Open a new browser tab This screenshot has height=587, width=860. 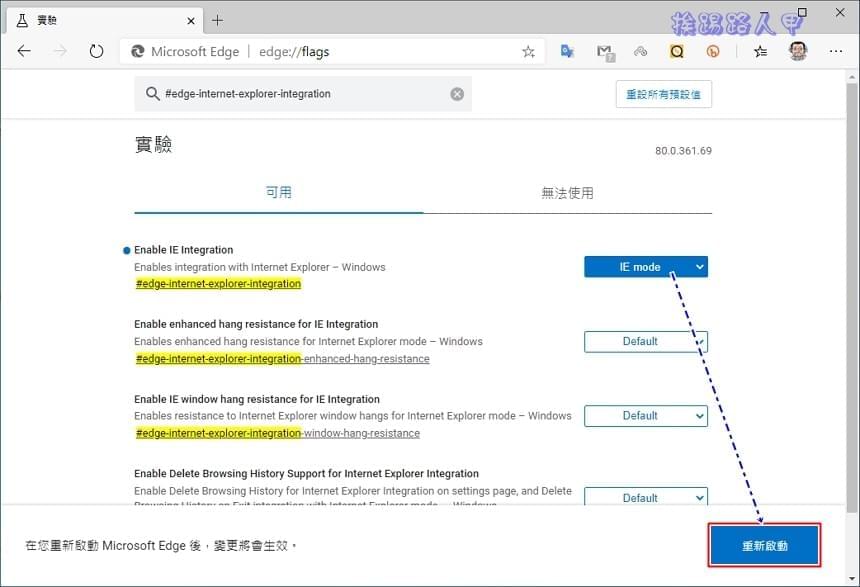point(218,21)
